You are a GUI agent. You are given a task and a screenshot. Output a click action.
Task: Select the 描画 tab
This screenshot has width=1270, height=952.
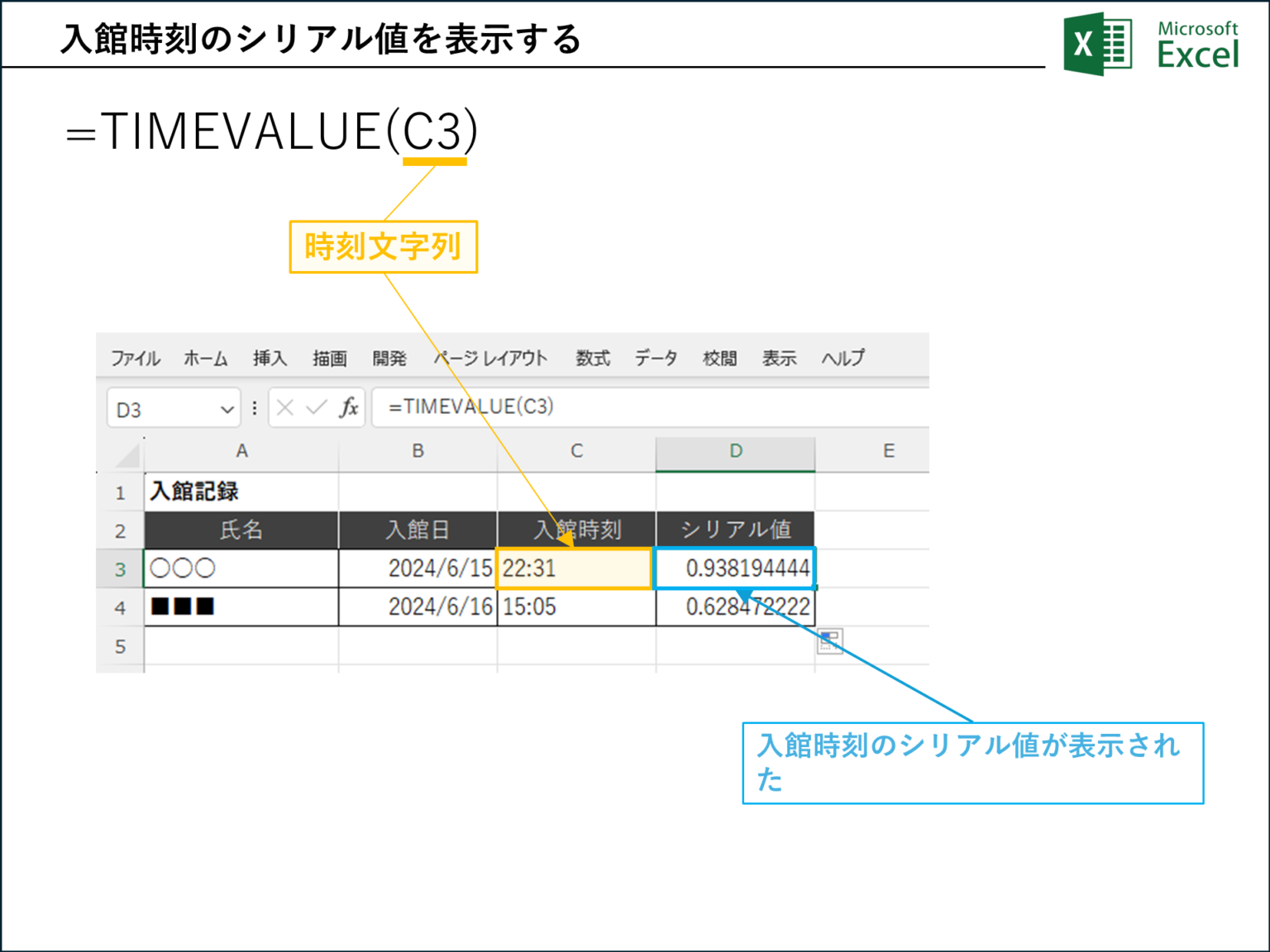(329, 358)
